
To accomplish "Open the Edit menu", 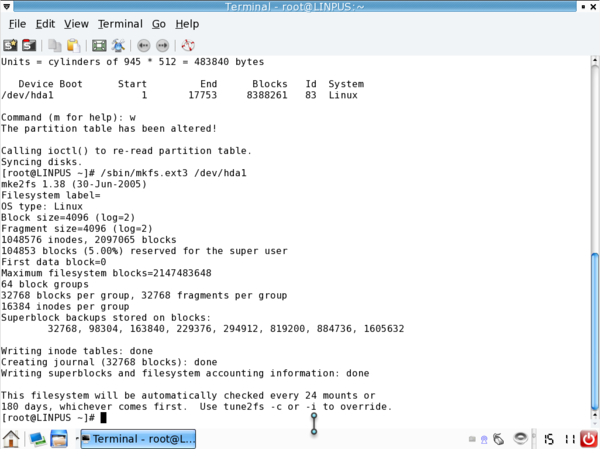I will [46, 23].
